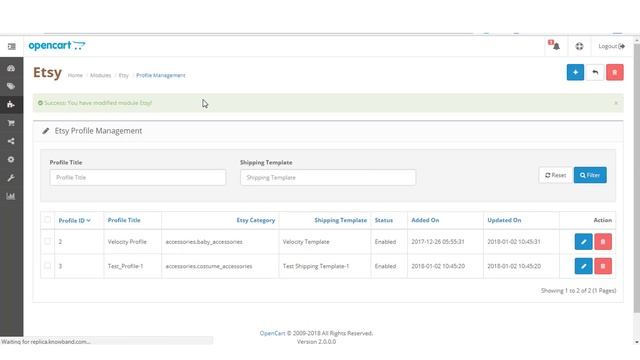Click '2018-01-02 10:45:31' updated date
The image size is (640, 360).
point(514,242)
